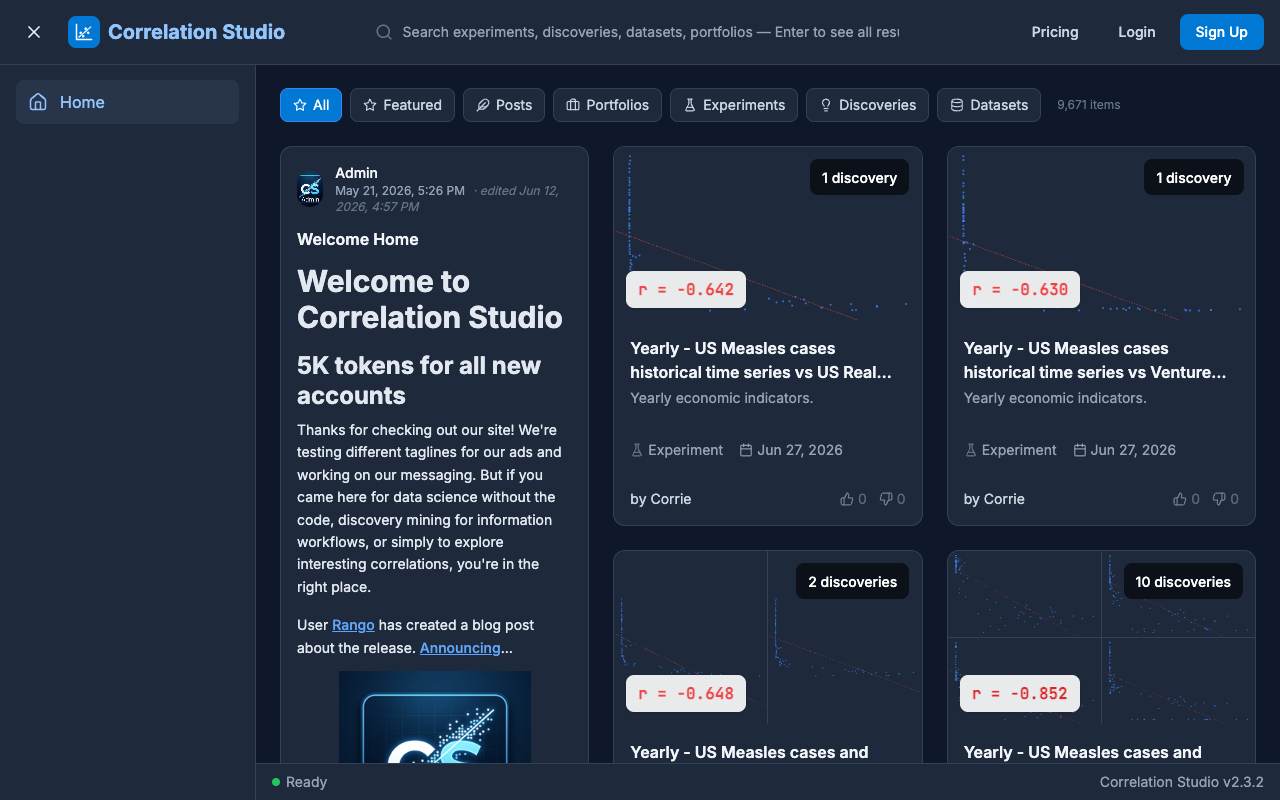The height and width of the screenshot is (800, 1280).
Task: Click the Correlation Studio logo icon
Action: [84, 32]
